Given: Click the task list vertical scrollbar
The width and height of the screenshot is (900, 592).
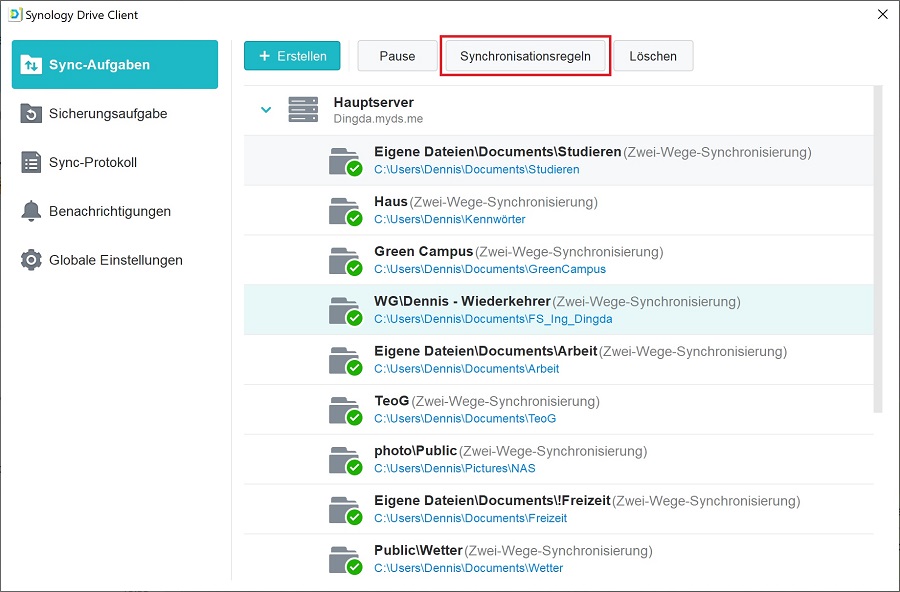Looking at the screenshot, I should 878,249.
